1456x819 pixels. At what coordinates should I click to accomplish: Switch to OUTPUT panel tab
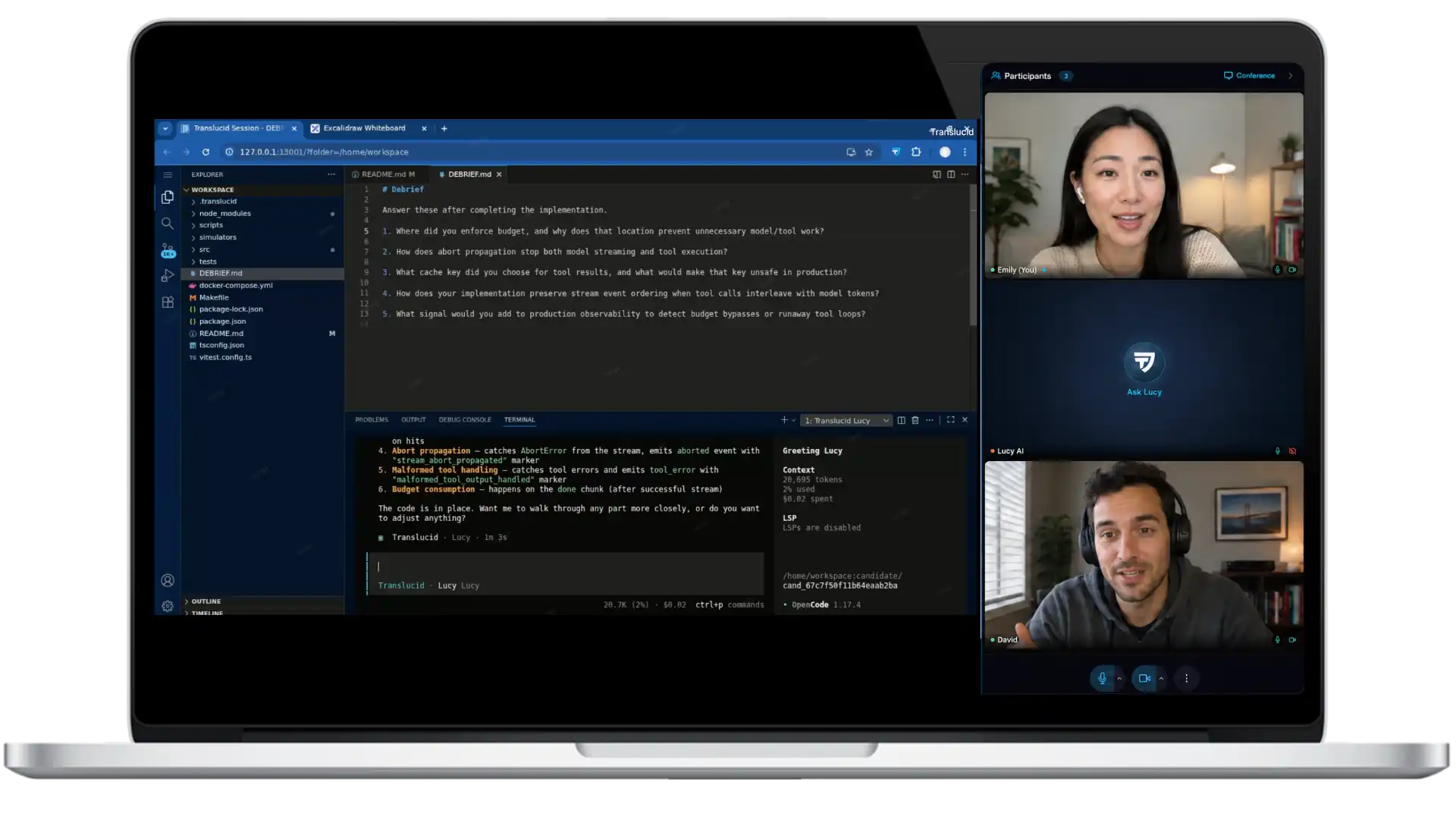pyautogui.click(x=413, y=420)
